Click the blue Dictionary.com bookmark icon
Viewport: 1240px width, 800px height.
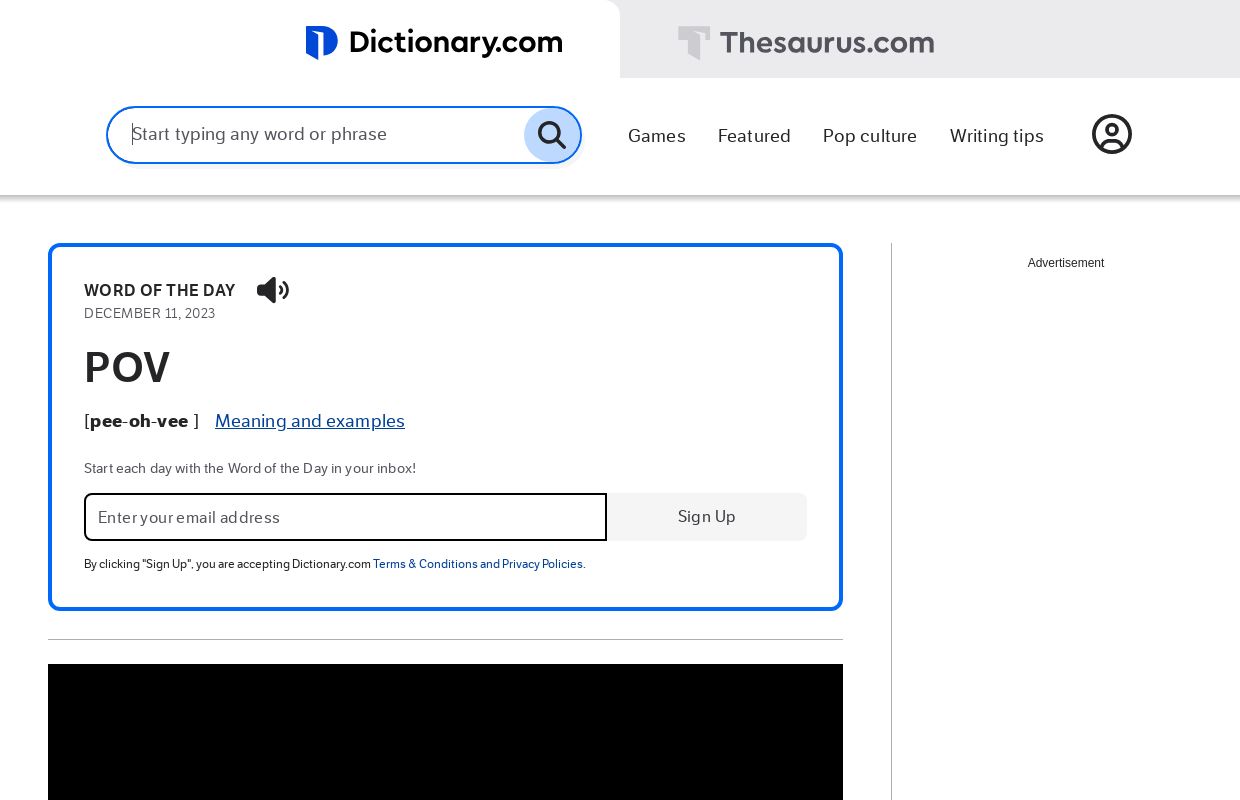[x=322, y=43]
